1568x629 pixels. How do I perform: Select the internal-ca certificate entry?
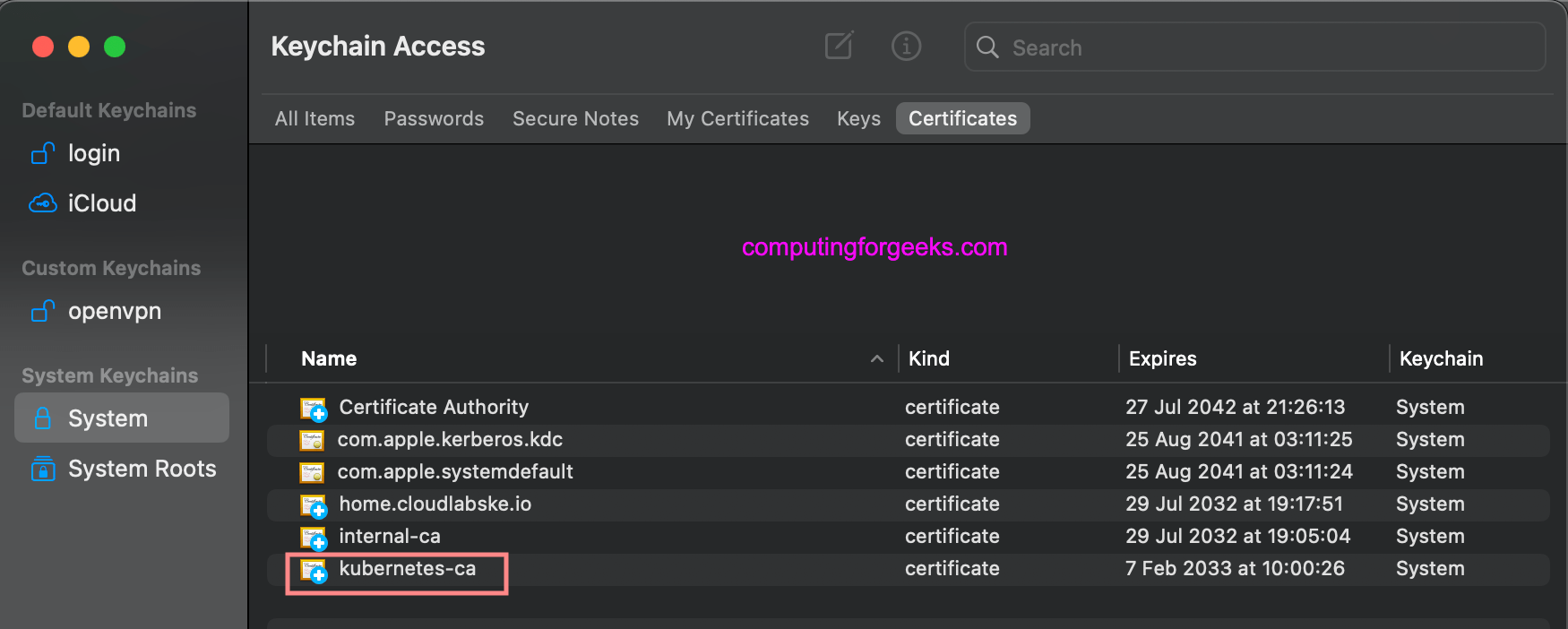[x=908, y=537]
